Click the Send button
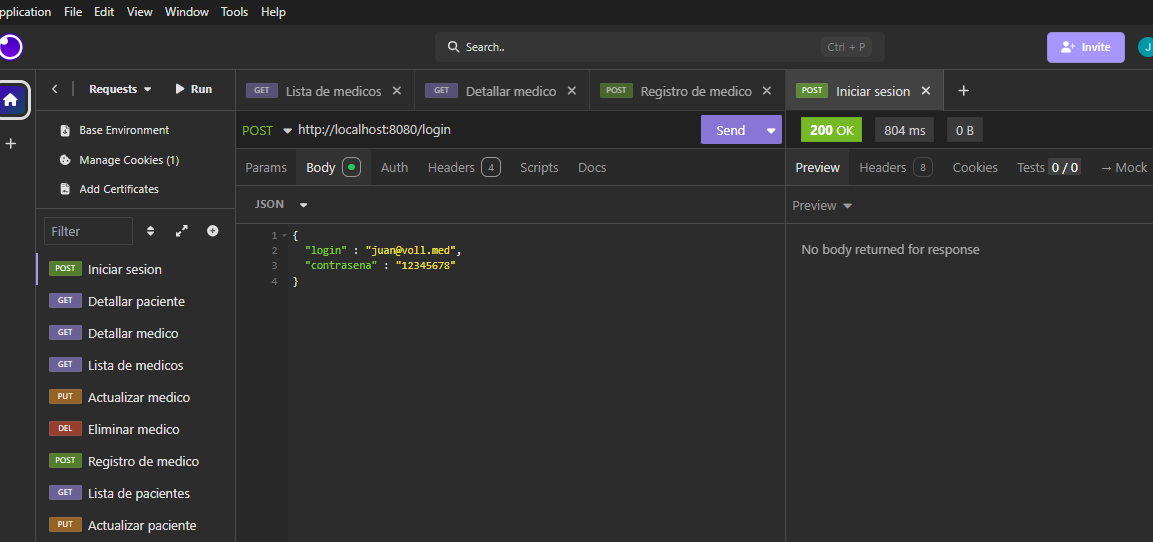The height and width of the screenshot is (542, 1153). [730, 130]
